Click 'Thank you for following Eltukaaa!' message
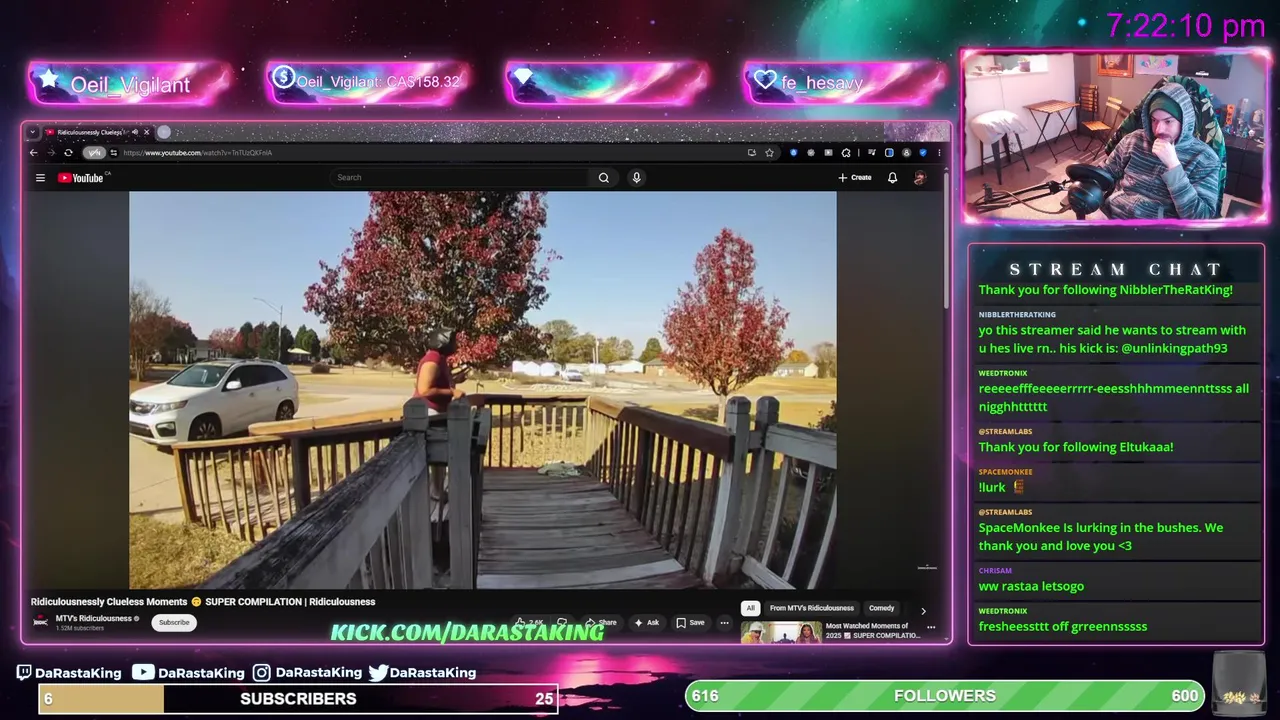The width and height of the screenshot is (1280, 720). click(x=1076, y=447)
